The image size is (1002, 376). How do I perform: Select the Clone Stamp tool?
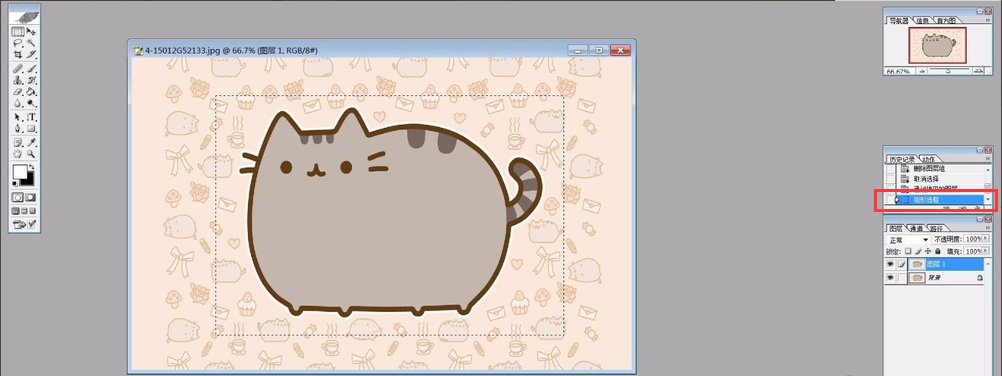click(x=18, y=80)
